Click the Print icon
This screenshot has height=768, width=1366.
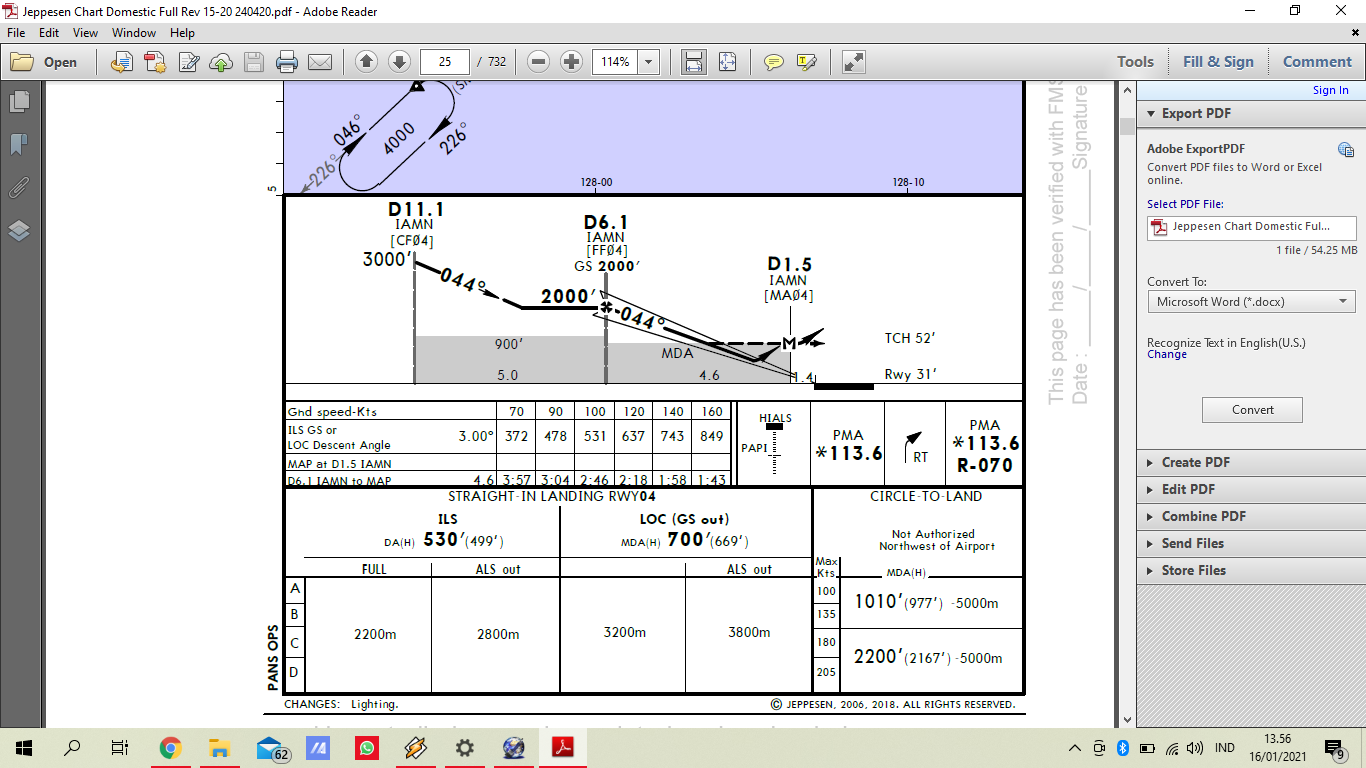click(287, 62)
